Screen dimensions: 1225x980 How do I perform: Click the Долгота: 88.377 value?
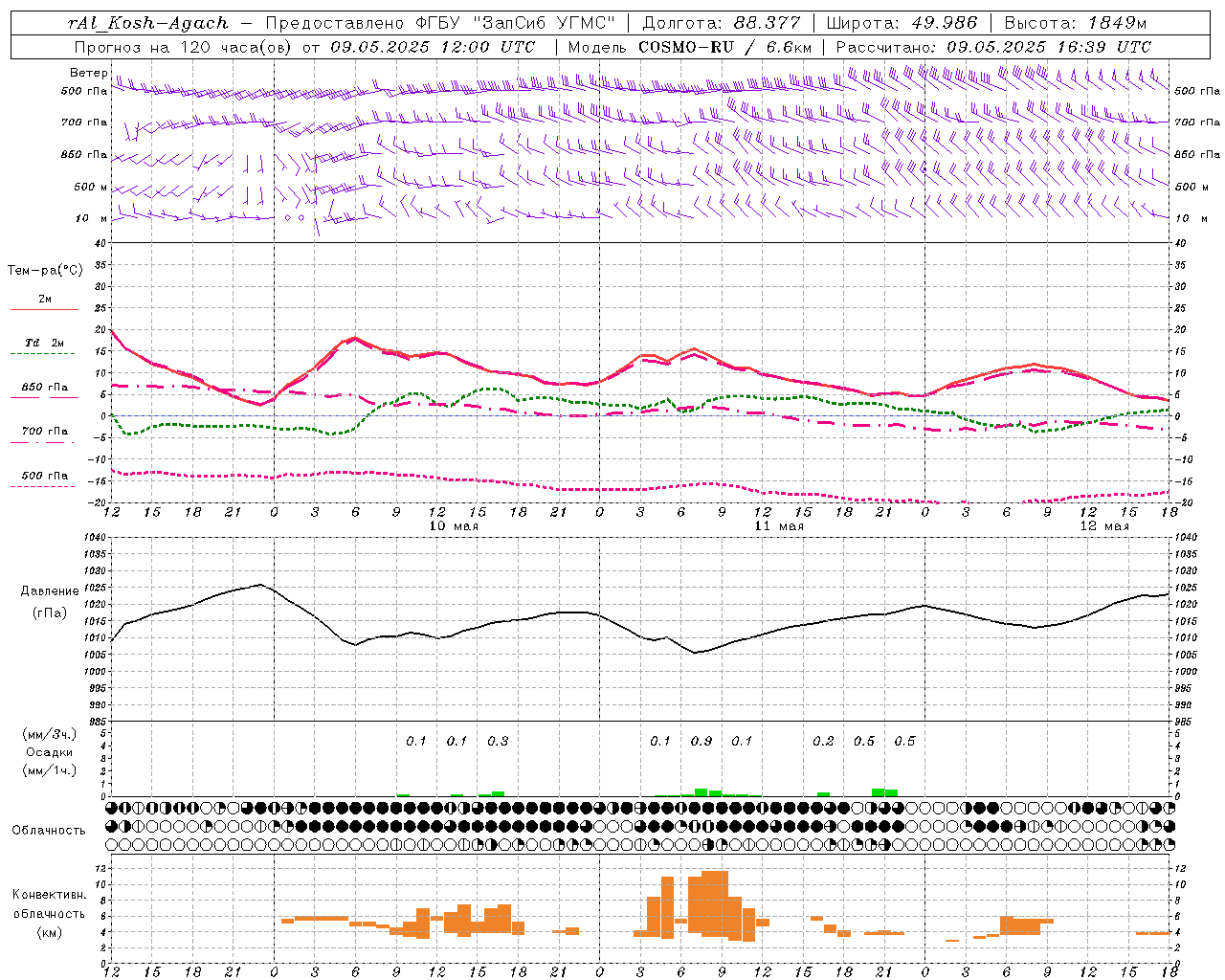pos(722,23)
